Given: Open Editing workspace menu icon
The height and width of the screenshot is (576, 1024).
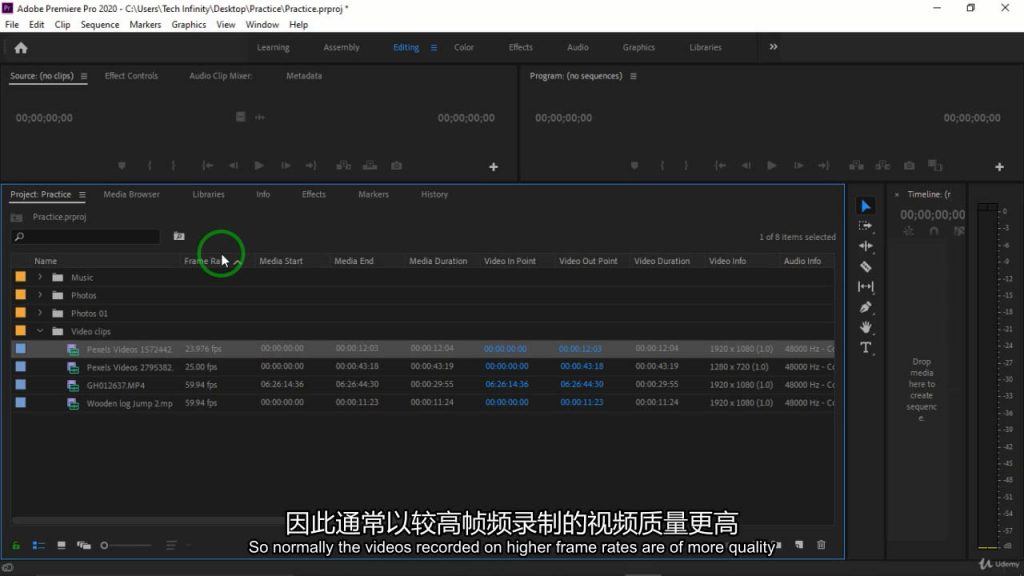Looking at the screenshot, I should 434,48.
